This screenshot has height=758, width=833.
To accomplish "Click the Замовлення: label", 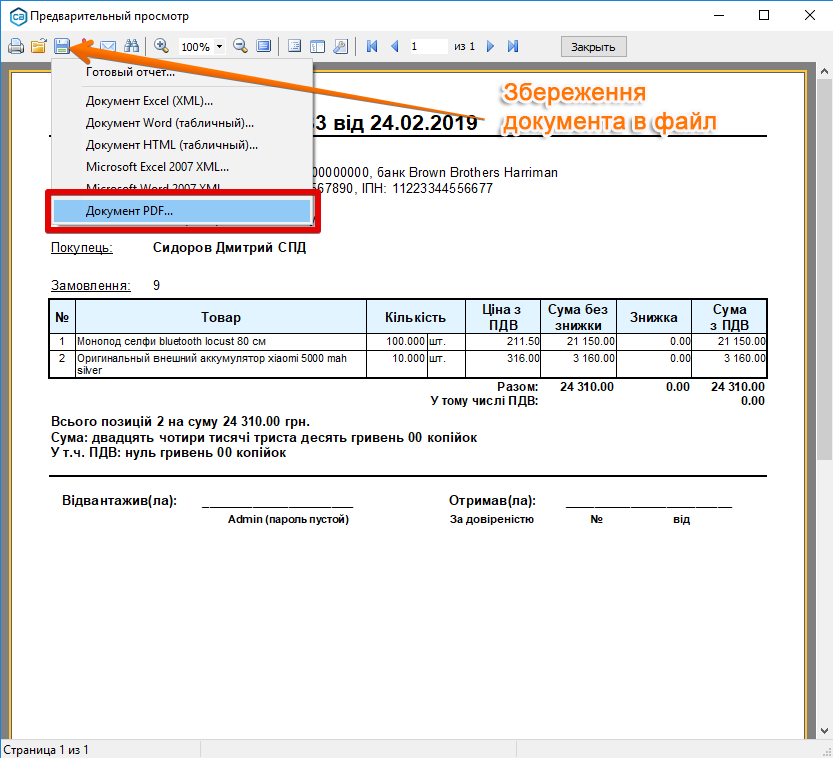I will pyautogui.click(x=91, y=286).
